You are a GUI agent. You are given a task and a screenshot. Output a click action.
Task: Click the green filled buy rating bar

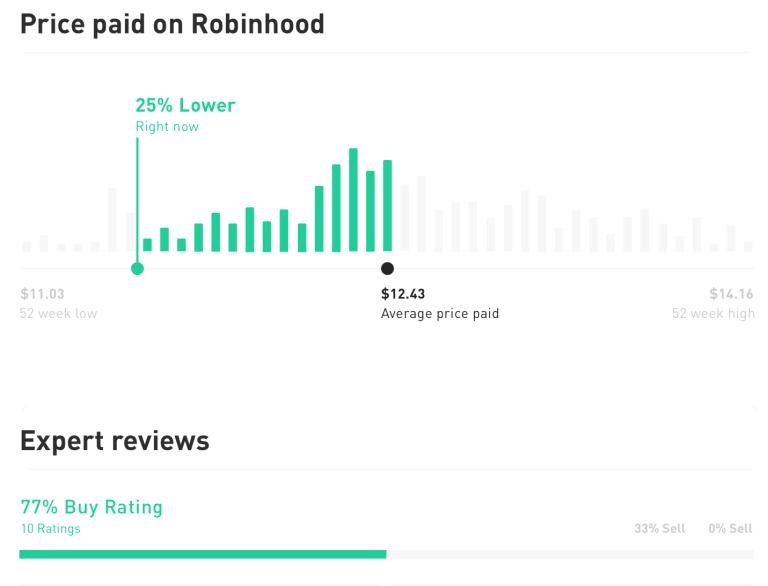(x=202, y=553)
